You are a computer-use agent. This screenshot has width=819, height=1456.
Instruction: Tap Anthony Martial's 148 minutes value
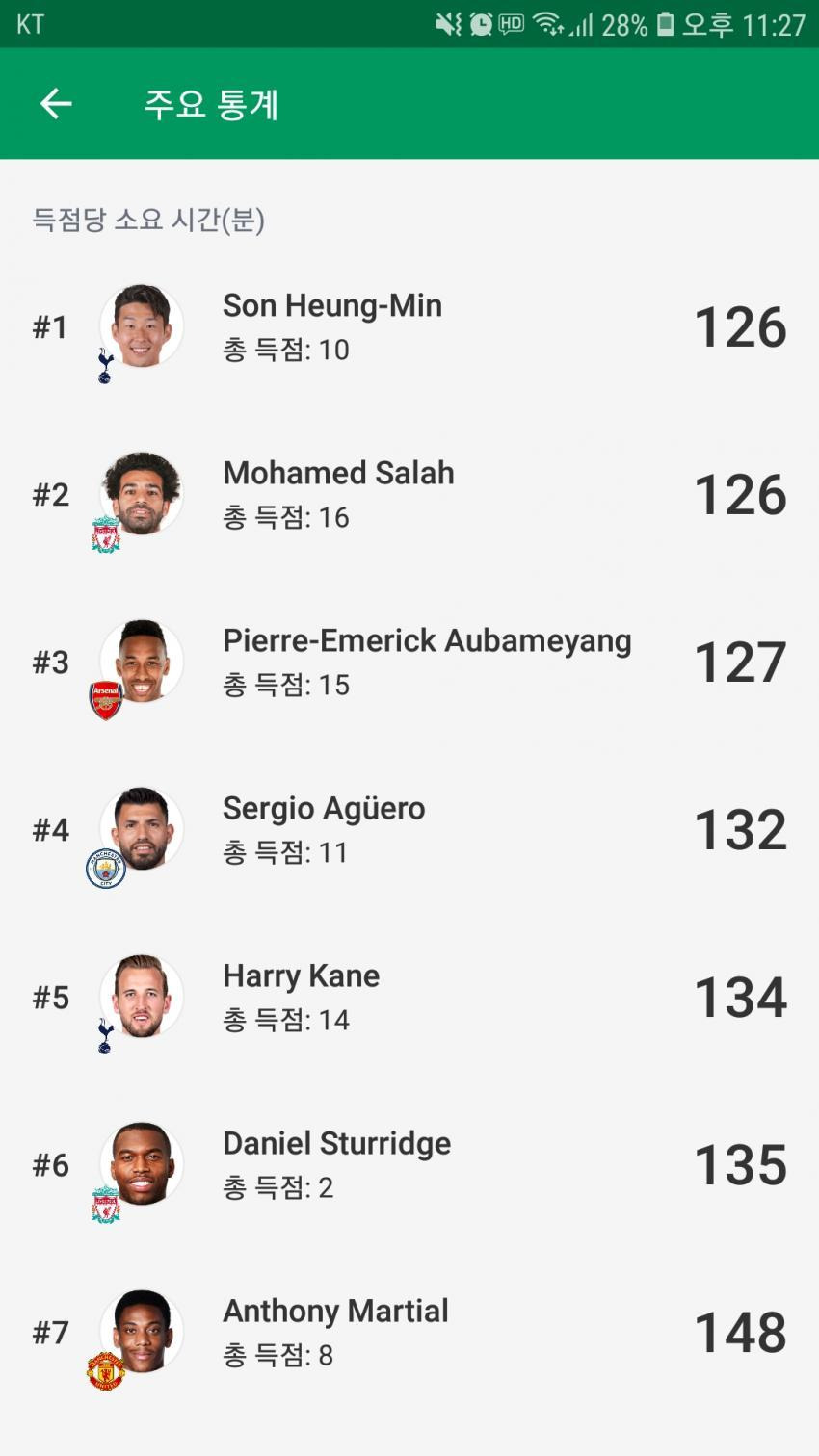point(740,1333)
